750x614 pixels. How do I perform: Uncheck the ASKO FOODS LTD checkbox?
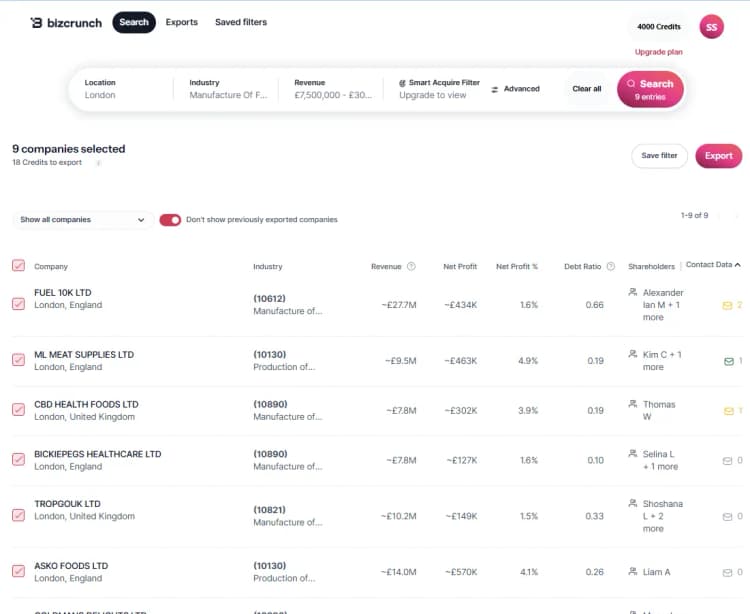click(x=19, y=571)
